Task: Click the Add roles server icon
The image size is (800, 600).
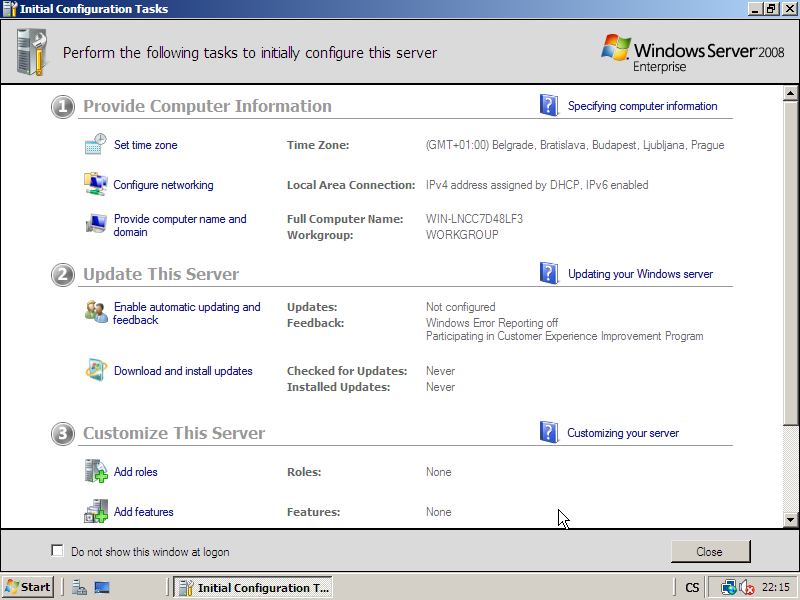Action: [96, 471]
